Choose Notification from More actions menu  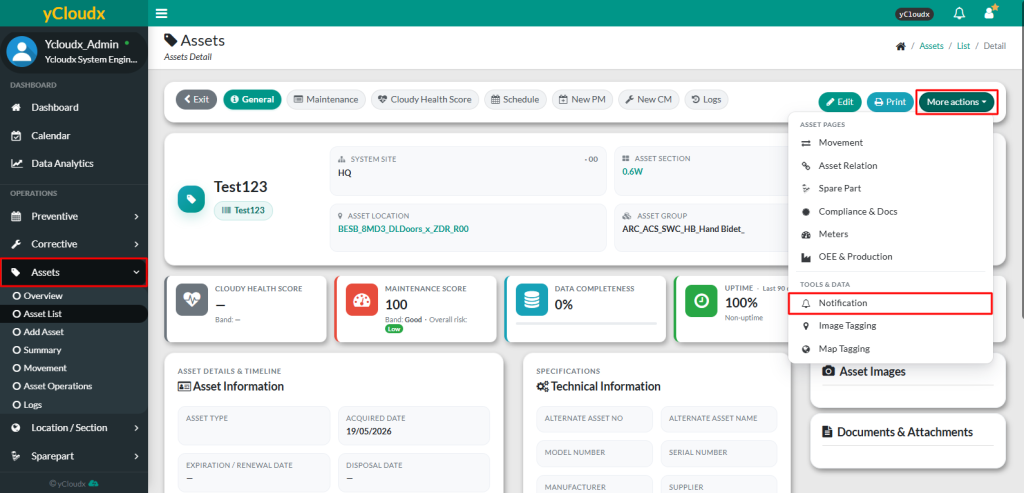[x=890, y=304]
